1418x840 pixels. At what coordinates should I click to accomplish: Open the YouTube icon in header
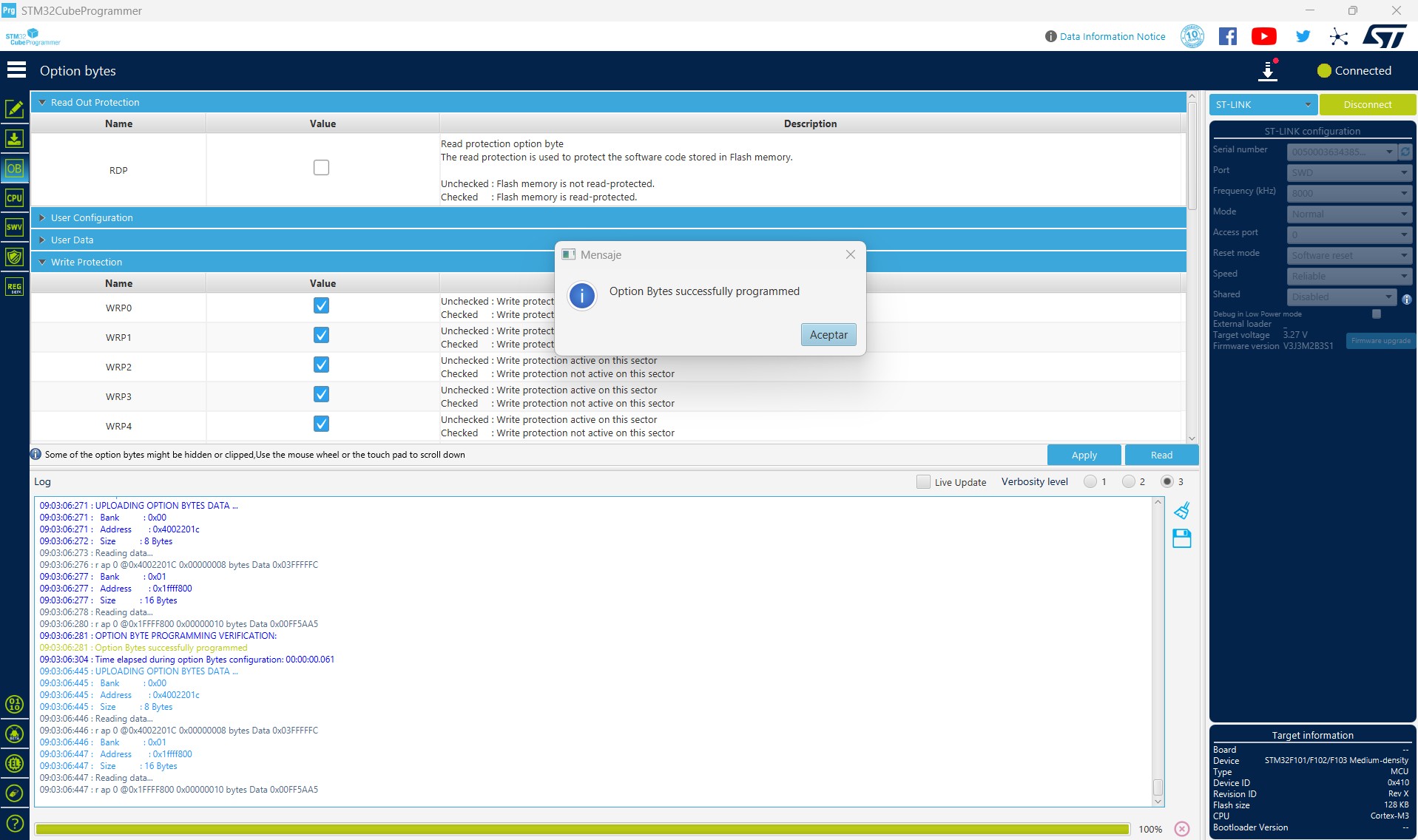(1263, 36)
